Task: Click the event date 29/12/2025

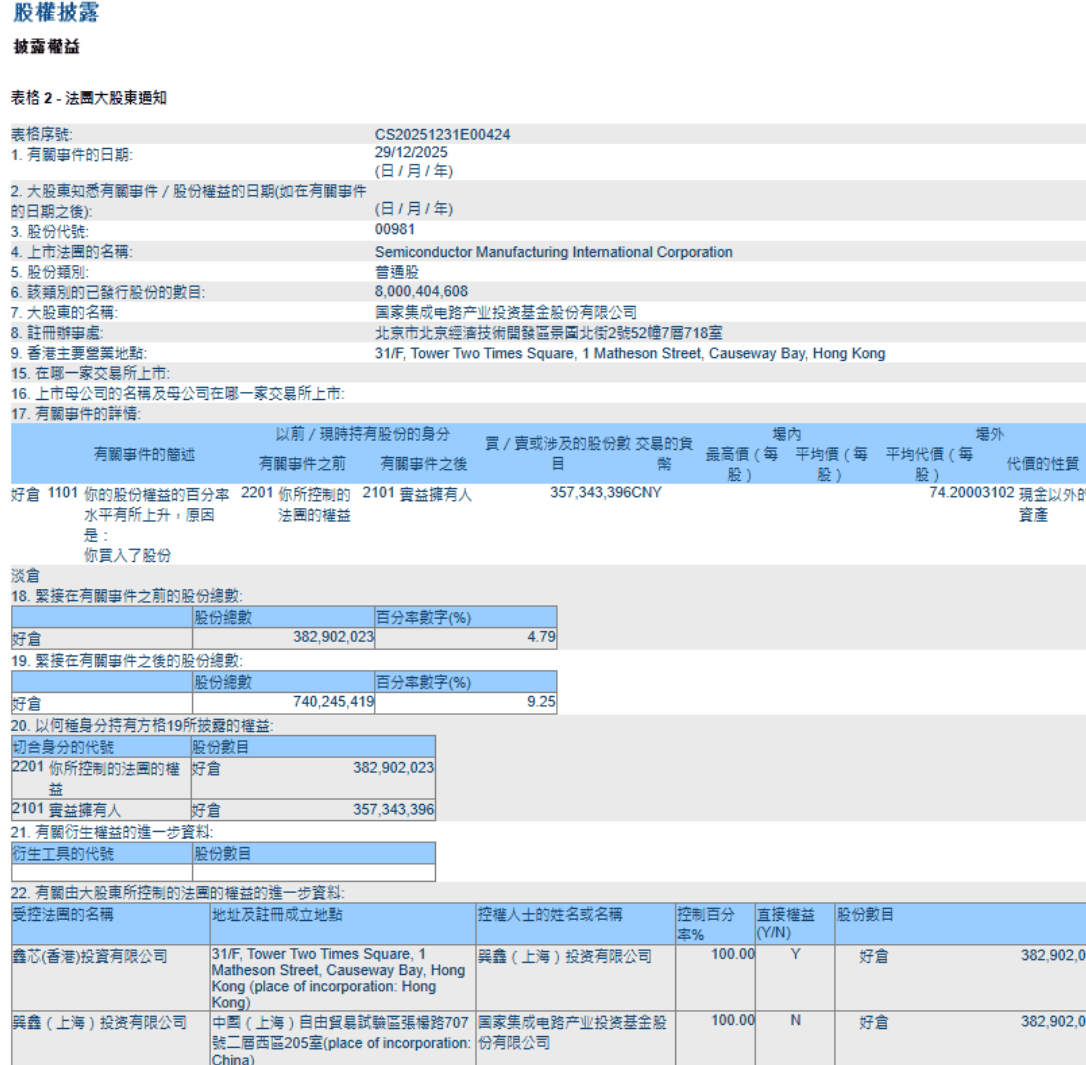Action: [411, 152]
